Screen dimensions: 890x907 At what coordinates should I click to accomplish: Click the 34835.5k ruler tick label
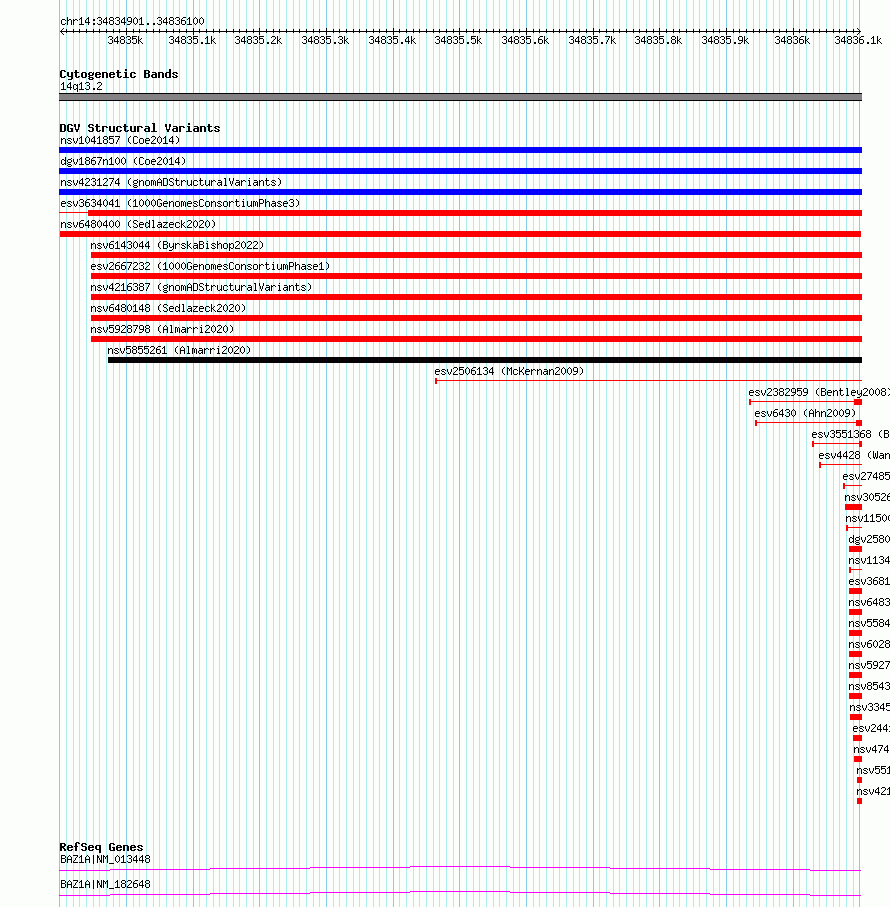tap(458, 40)
